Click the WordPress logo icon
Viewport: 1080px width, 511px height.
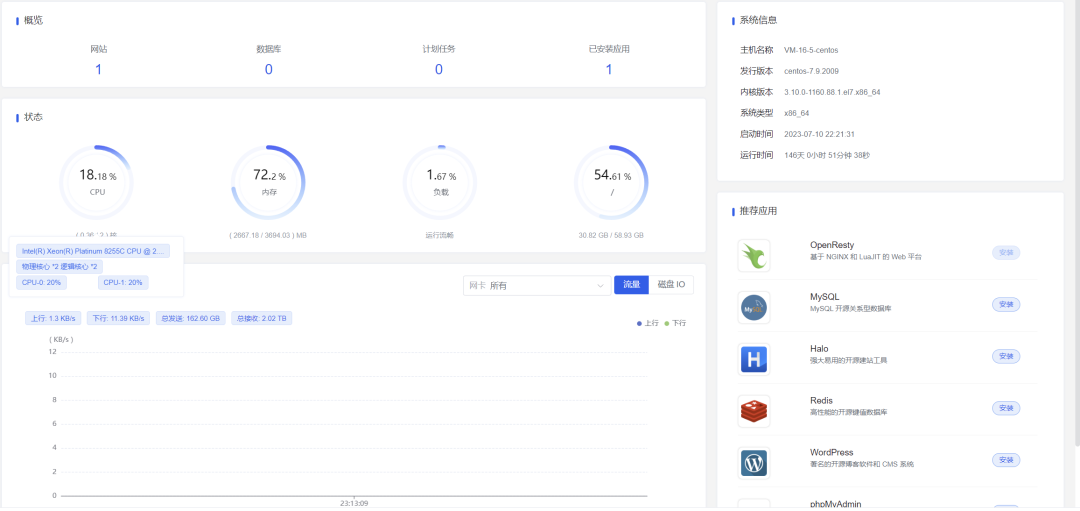click(754, 463)
